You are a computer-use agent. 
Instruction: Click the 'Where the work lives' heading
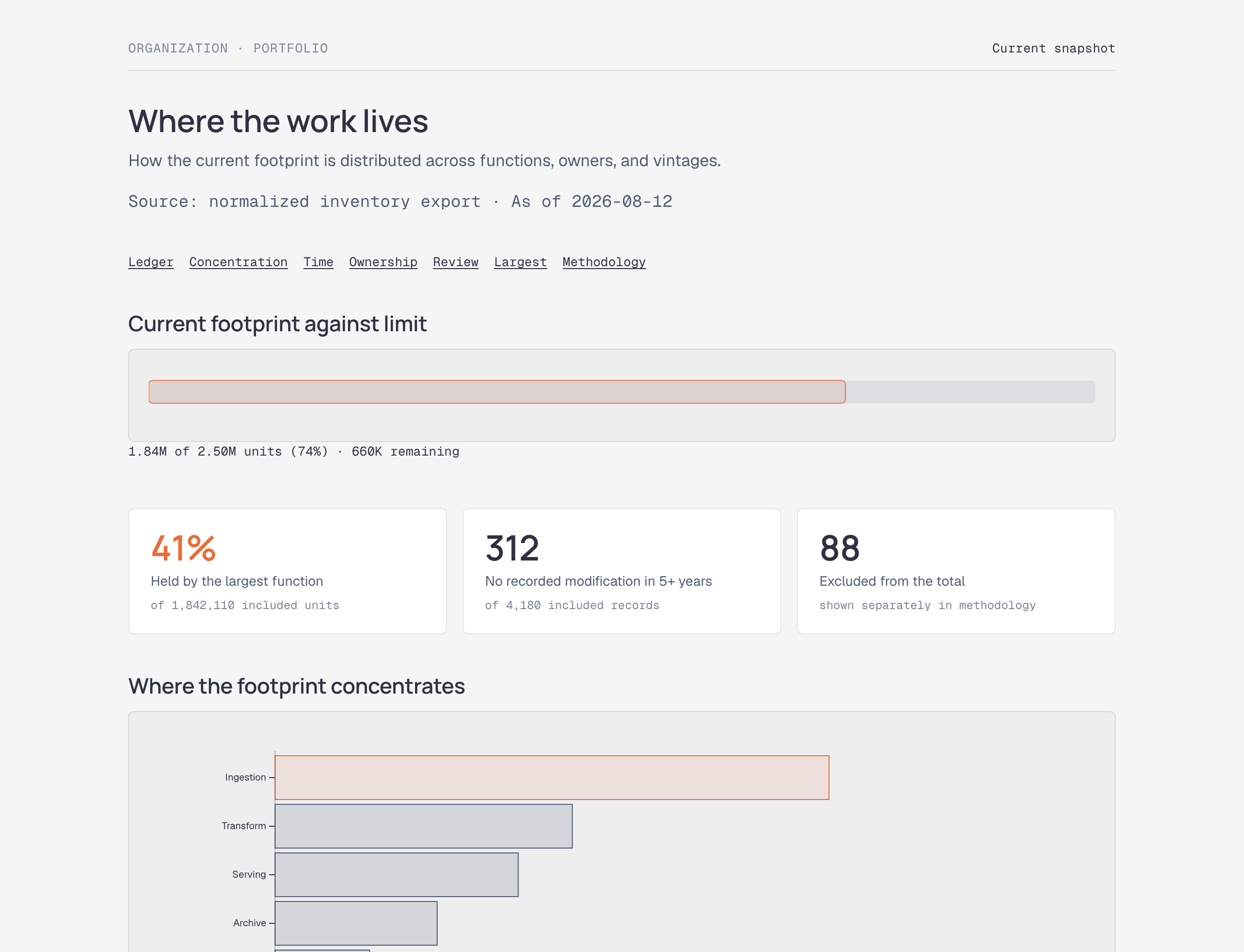[x=278, y=121]
